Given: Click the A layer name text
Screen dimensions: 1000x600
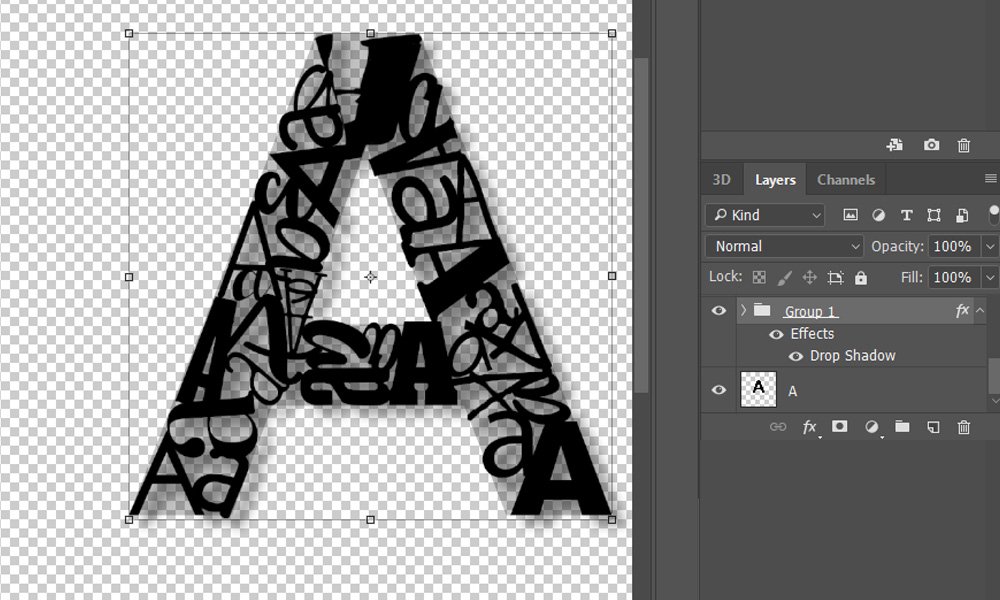Looking at the screenshot, I should point(792,391).
